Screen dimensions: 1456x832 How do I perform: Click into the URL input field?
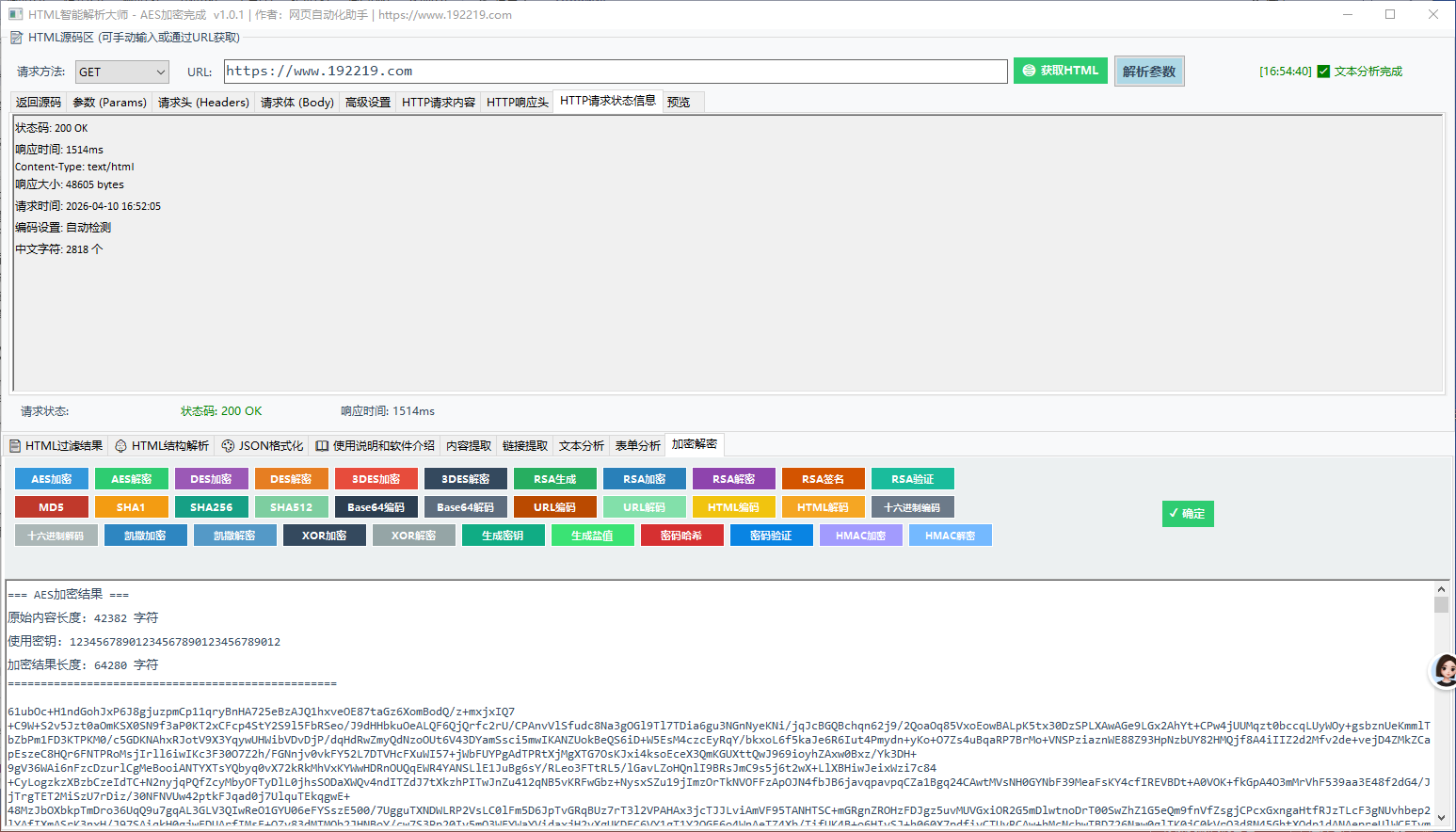(x=616, y=72)
